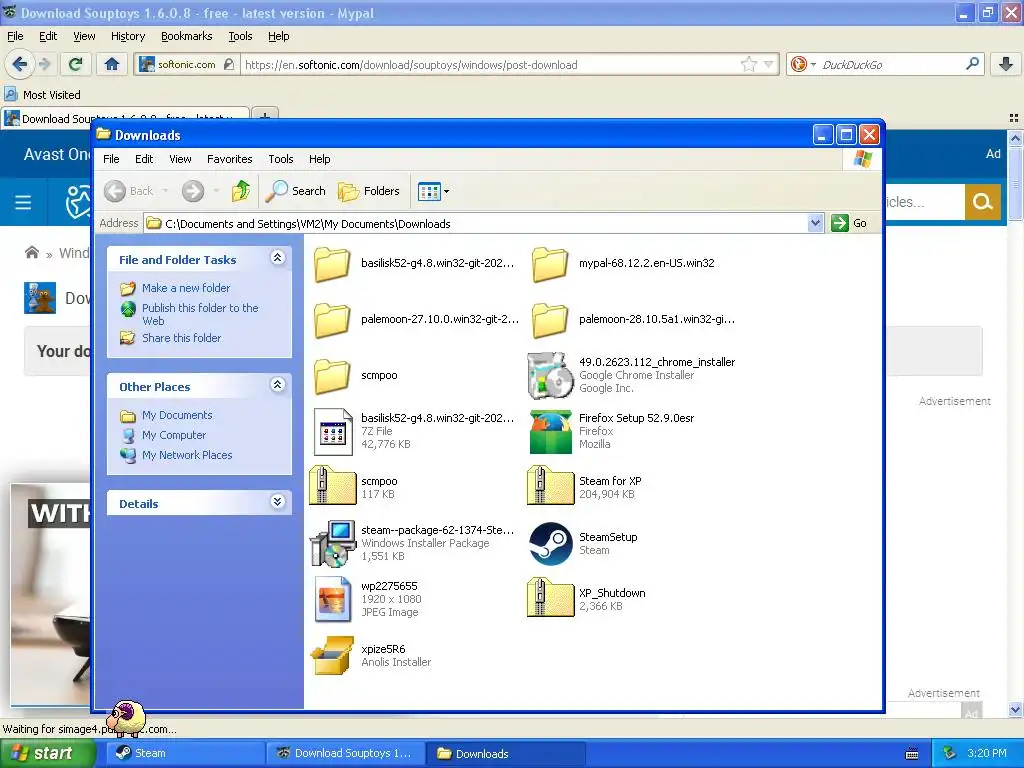Open the Explorer Tools menu
Viewport: 1024px width, 768px height.
tap(281, 159)
